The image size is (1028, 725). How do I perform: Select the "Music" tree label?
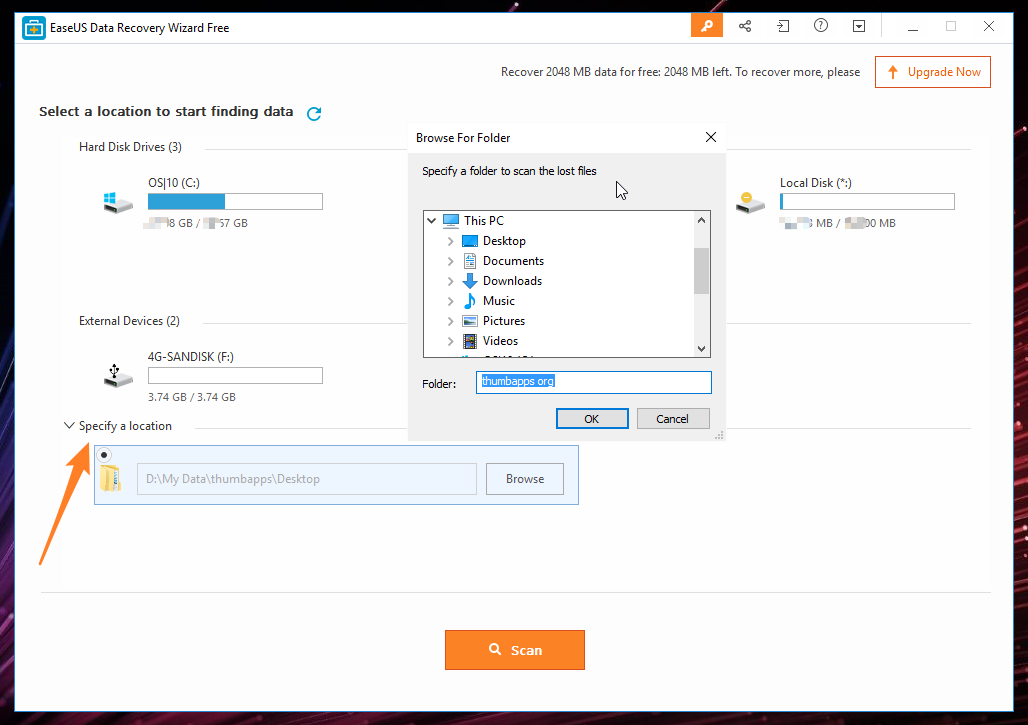pos(498,301)
